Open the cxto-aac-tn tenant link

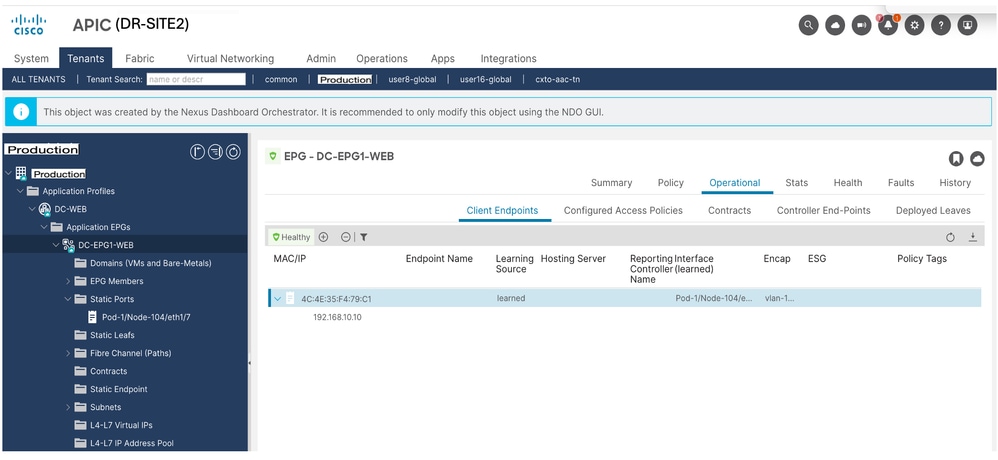[x=558, y=80]
